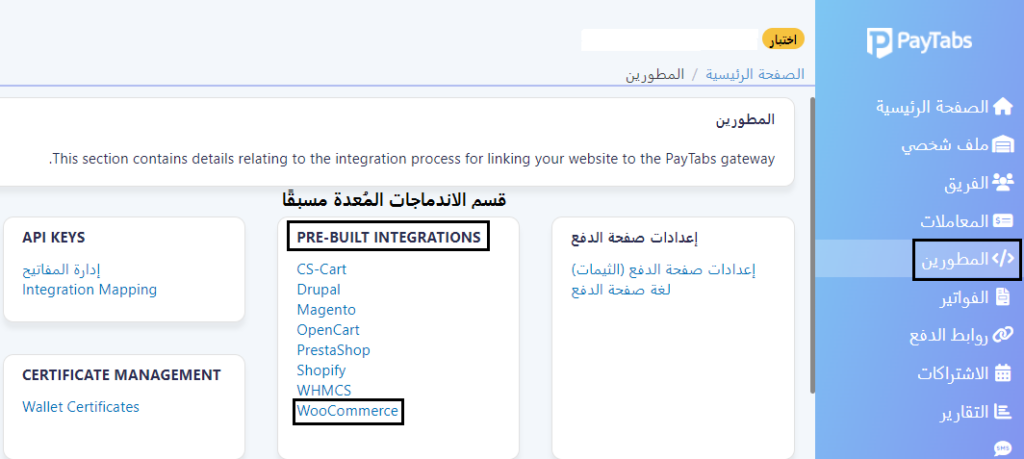This screenshot has width=1024, height=459.
Task: Click the reports (التقارير) icon
Action: pos(1003,411)
